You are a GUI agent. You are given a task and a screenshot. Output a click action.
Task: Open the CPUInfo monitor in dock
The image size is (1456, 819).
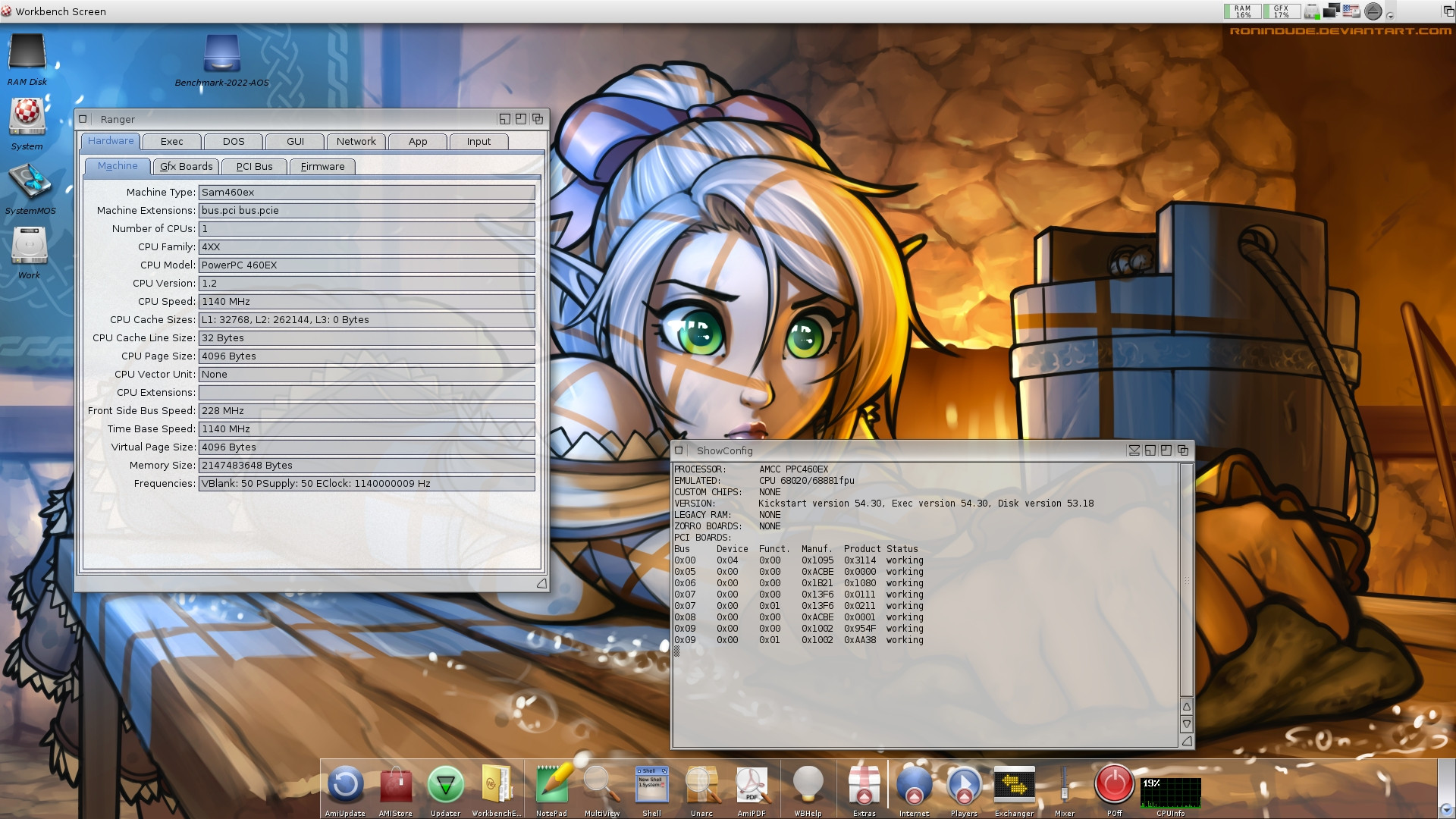pos(1170,792)
